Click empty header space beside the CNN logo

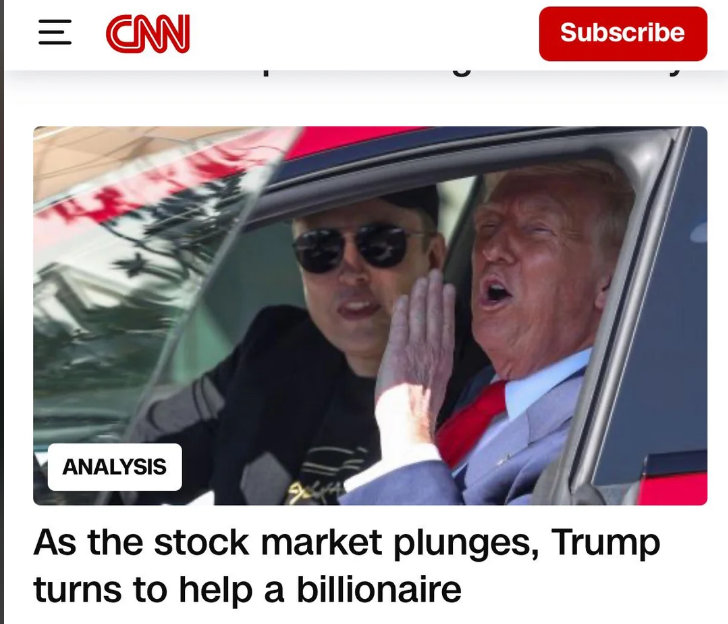tap(364, 33)
